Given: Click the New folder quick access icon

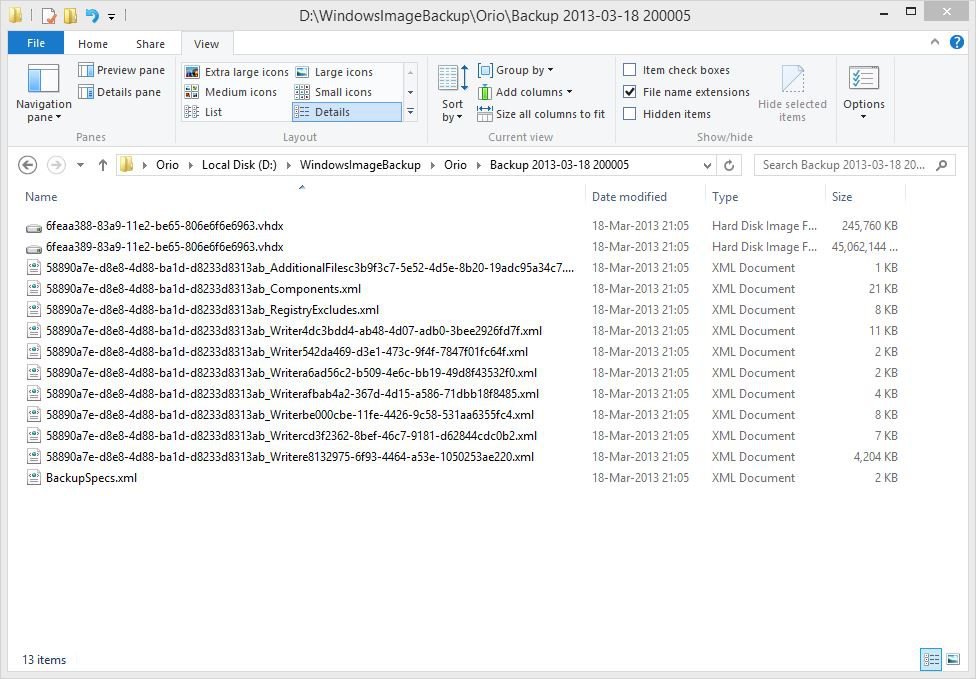Looking at the screenshot, I should point(70,15).
